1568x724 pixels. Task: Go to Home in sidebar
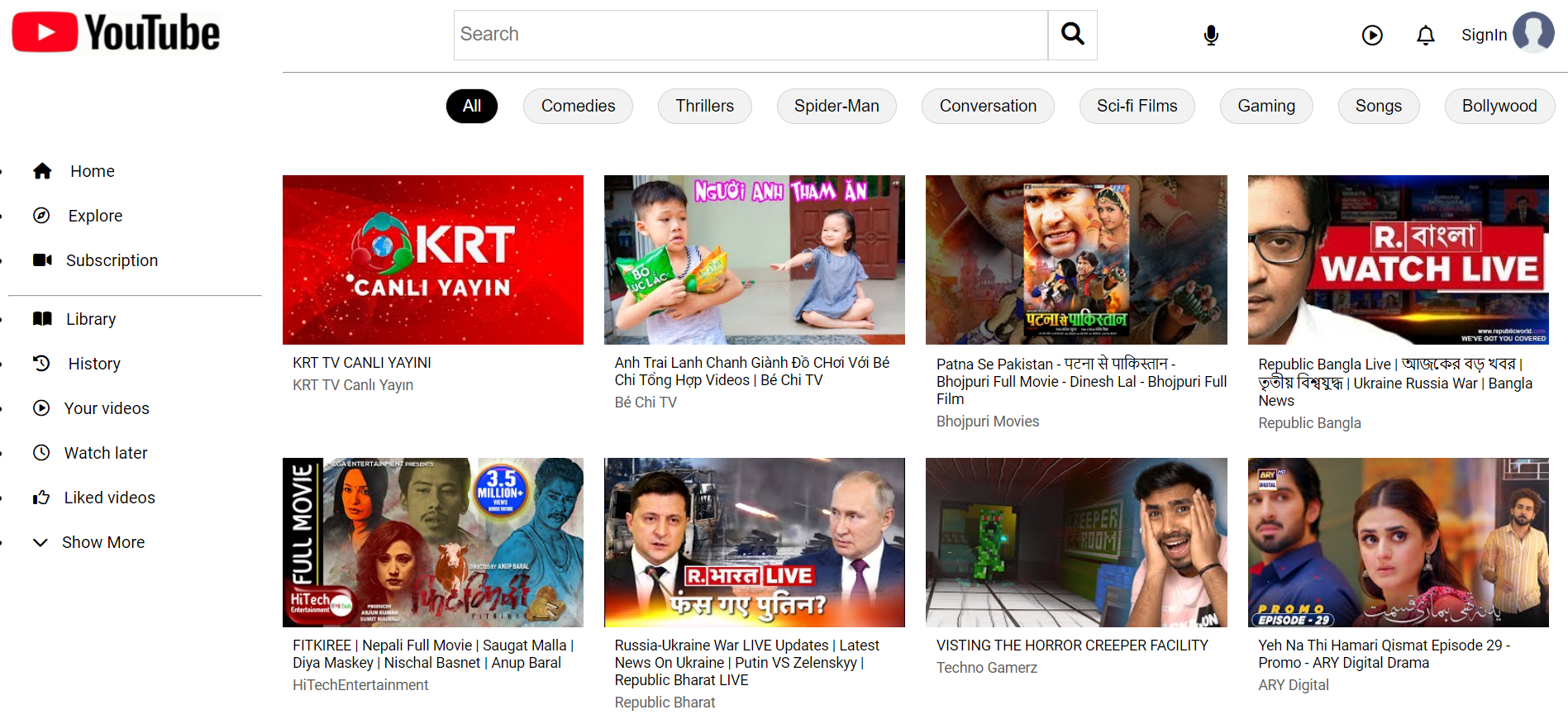point(93,171)
